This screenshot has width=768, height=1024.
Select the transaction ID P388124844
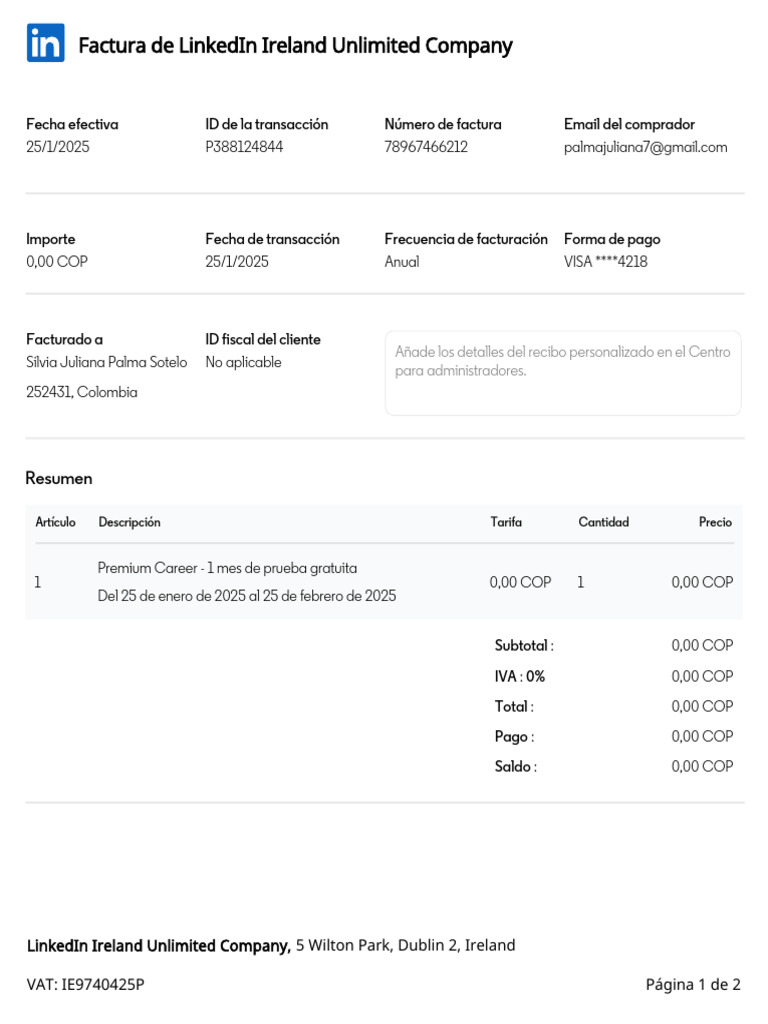(x=244, y=148)
